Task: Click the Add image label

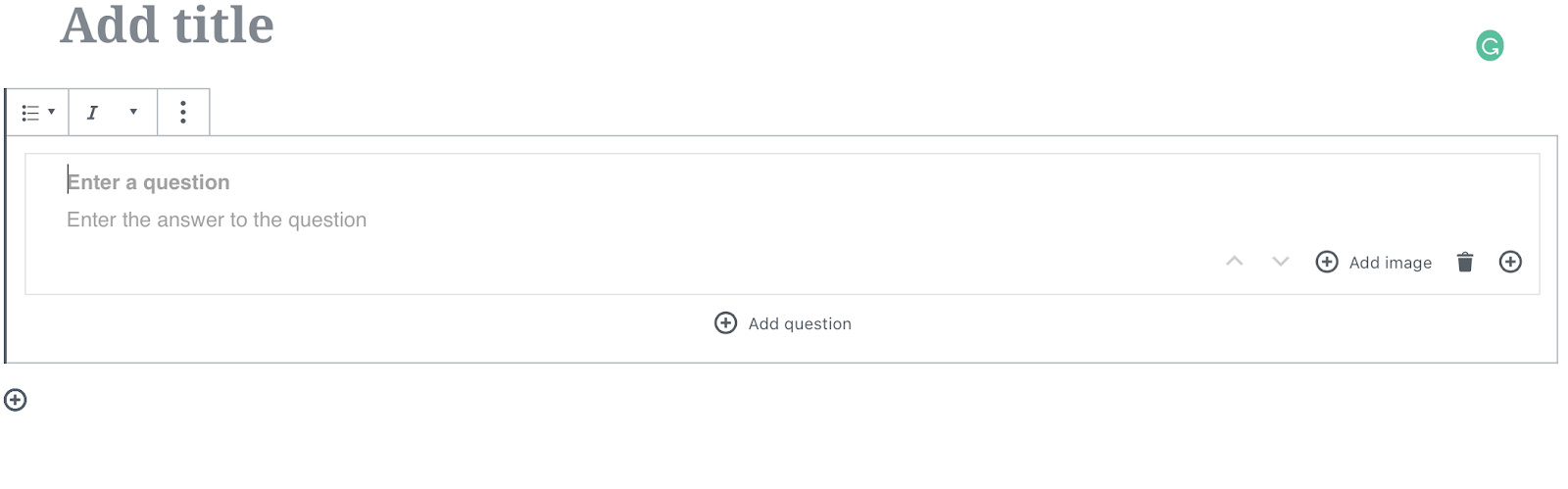Action: coord(1390,263)
